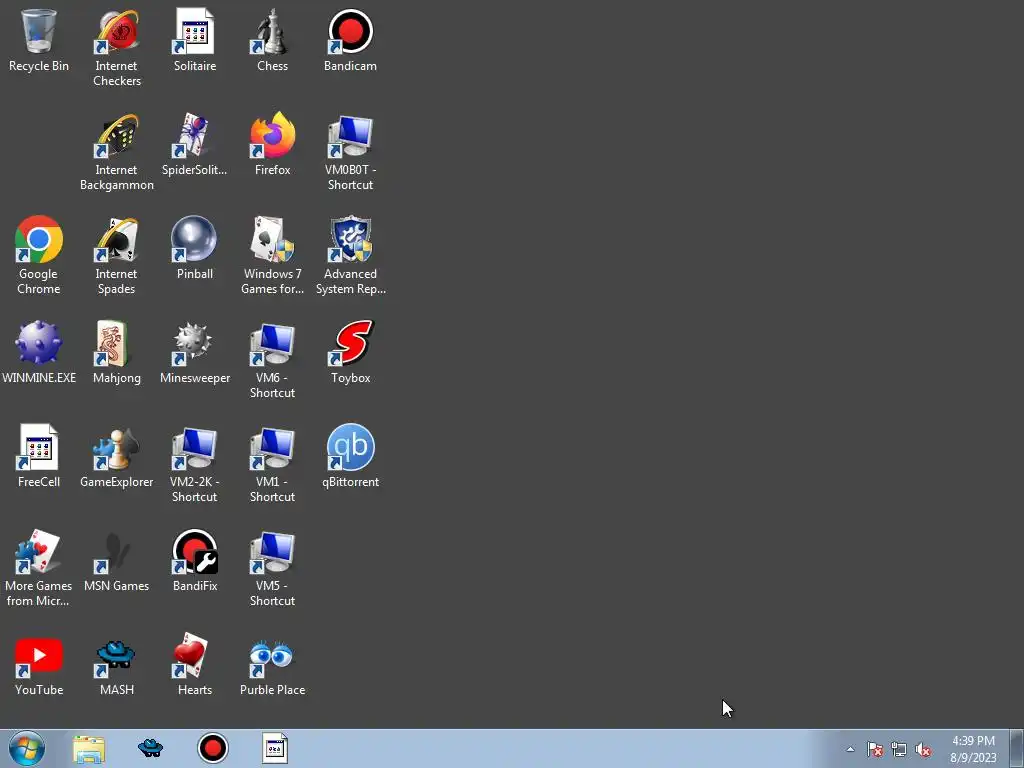Image resolution: width=1024 pixels, height=768 pixels.
Task: Click the muted volume tray icon
Action: click(x=923, y=749)
